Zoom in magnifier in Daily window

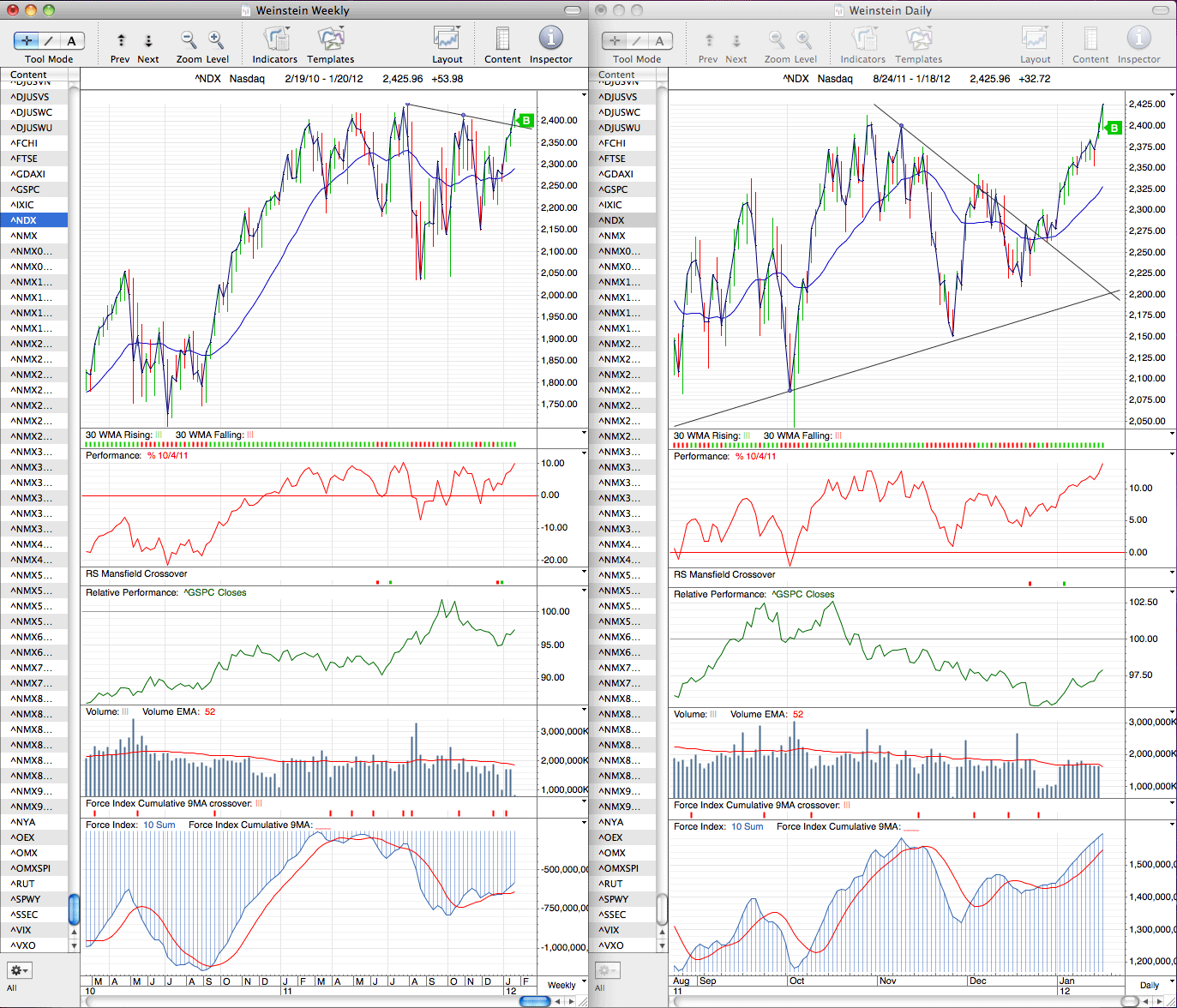coord(804,39)
